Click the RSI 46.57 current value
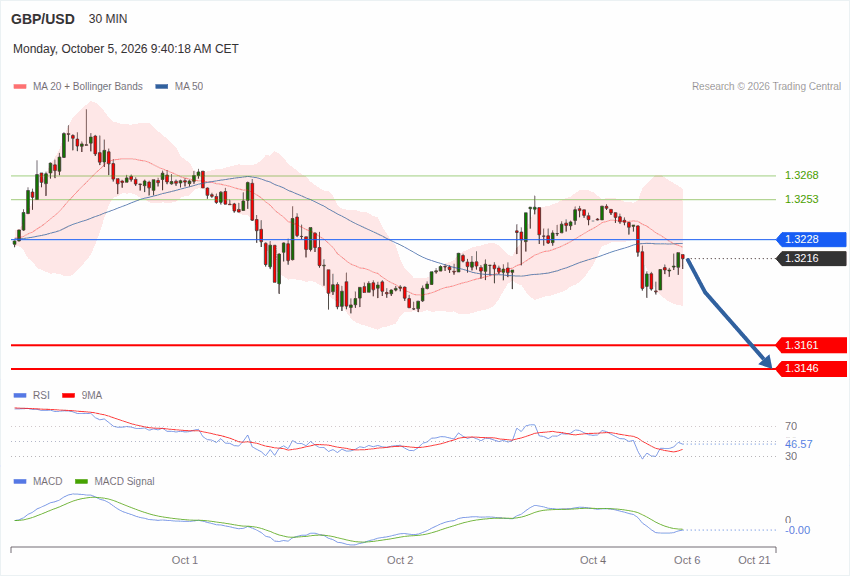Screen dimensions: 850x576 (799, 444)
